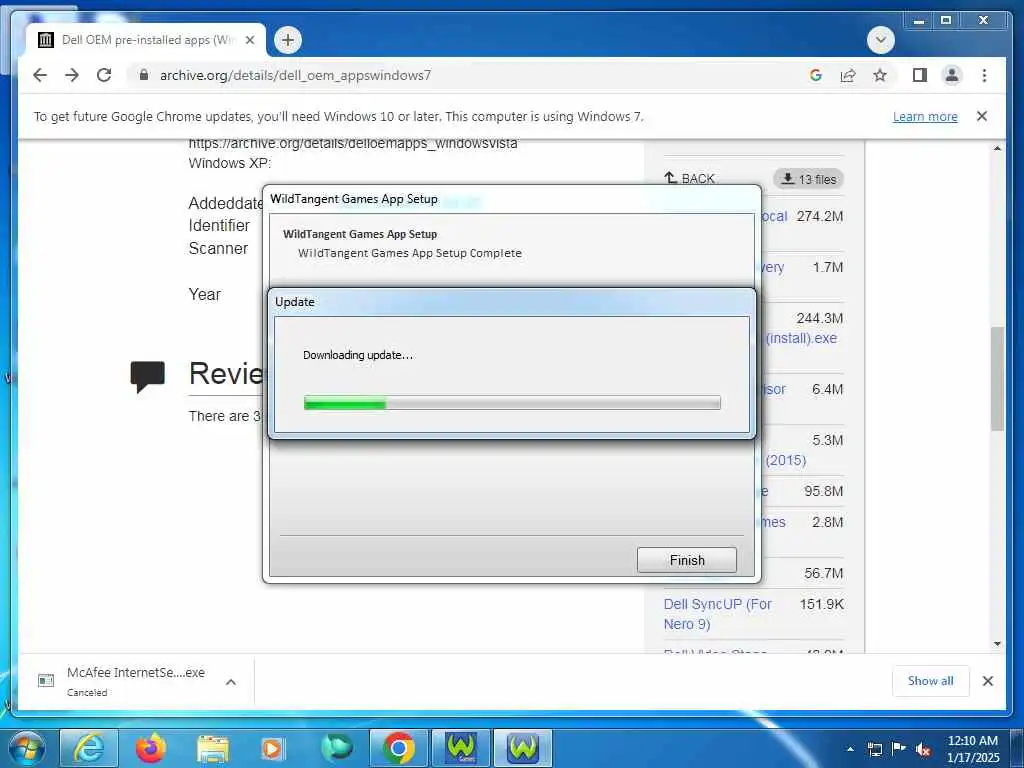
Task: Open the Google search side icon
Action: pyautogui.click(x=815, y=75)
